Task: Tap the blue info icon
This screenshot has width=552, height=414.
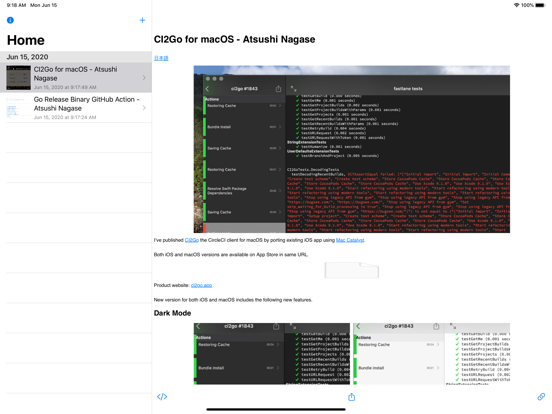Action: click(10, 20)
